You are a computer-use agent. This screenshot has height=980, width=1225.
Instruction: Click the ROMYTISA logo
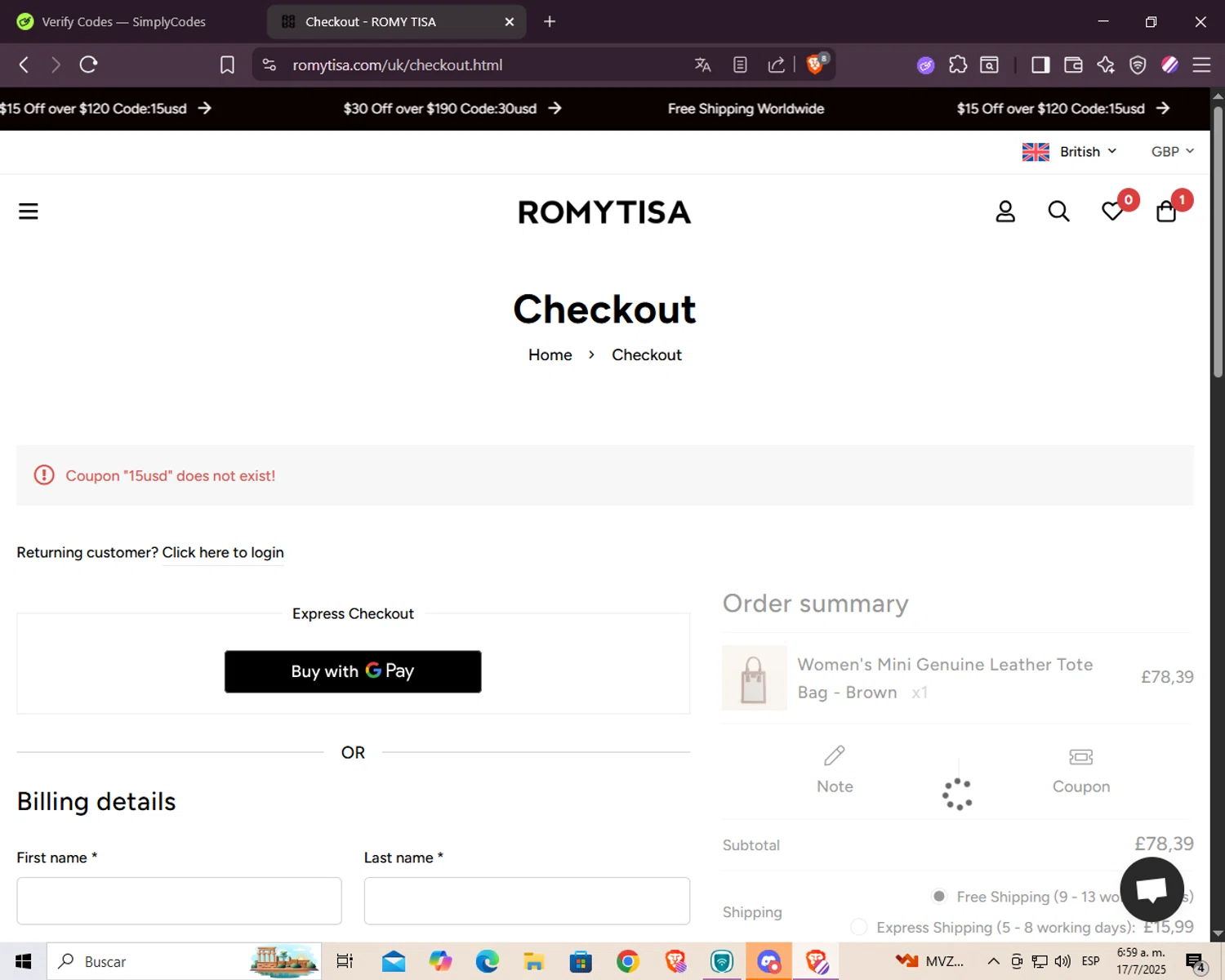coord(604,212)
